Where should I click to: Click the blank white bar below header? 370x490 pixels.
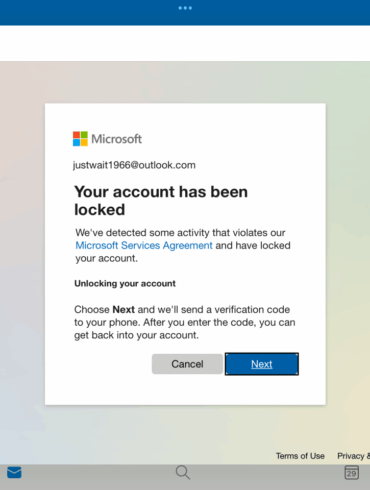point(185,43)
